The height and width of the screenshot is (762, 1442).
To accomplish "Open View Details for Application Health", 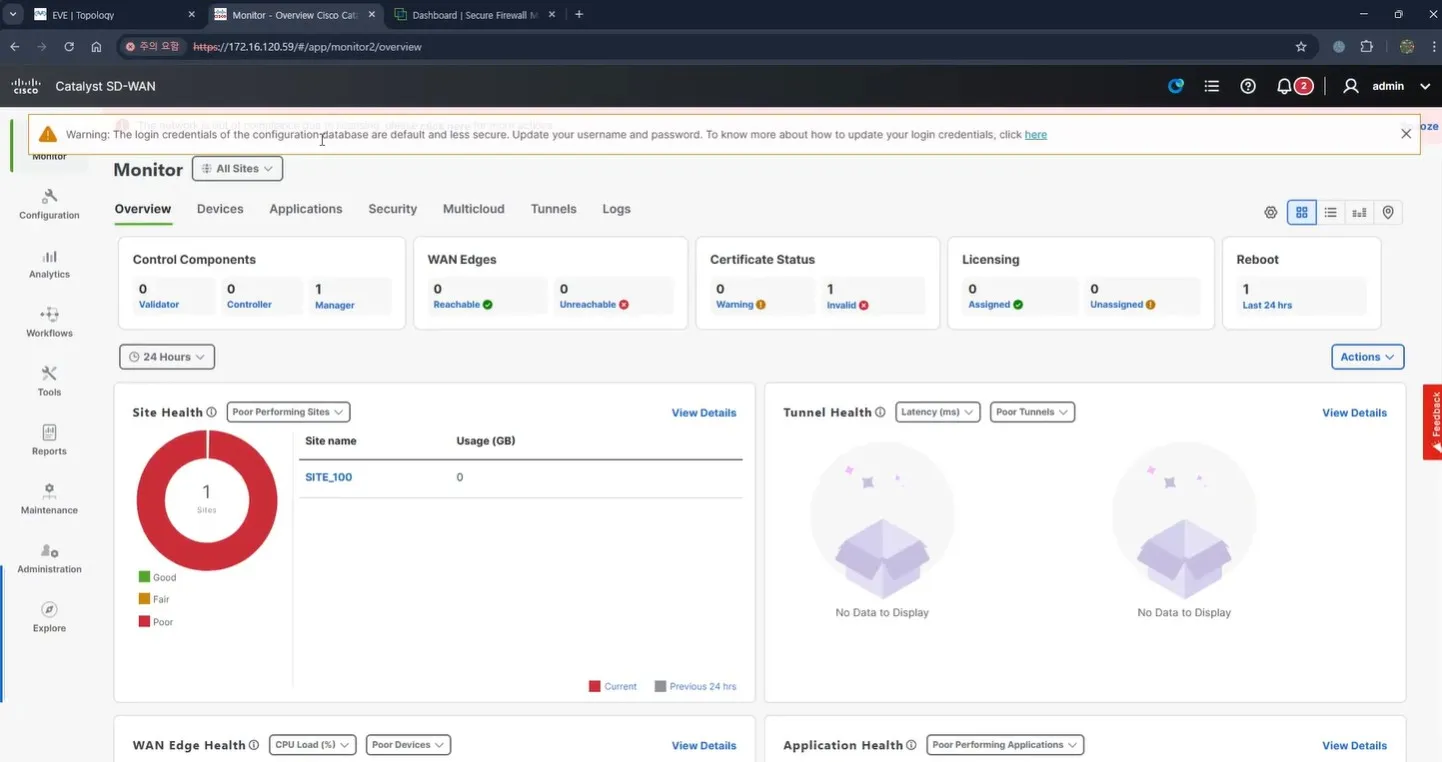I will click(1354, 746).
